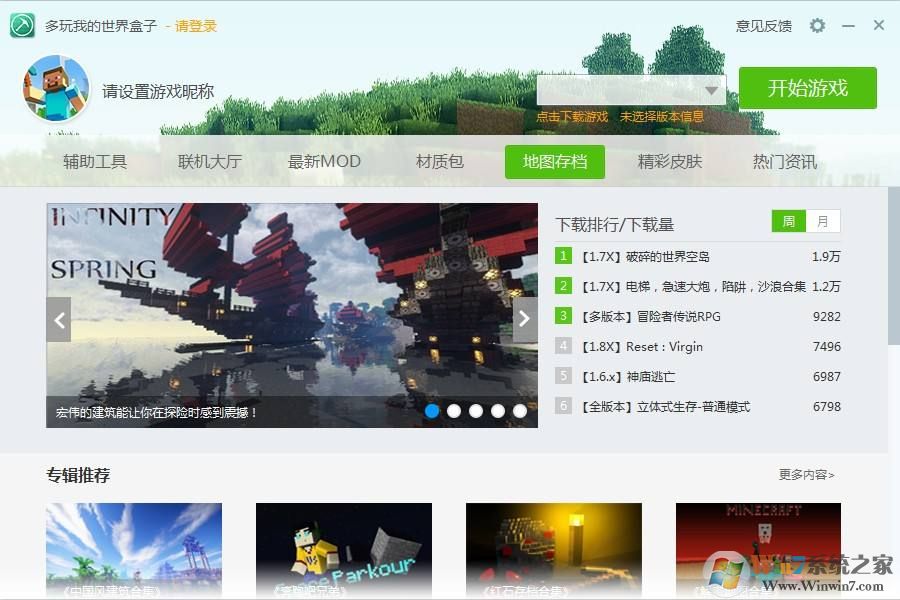The height and width of the screenshot is (600, 900).
Task: Click the 点击下载游戏 download link
Action: (572, 116)
